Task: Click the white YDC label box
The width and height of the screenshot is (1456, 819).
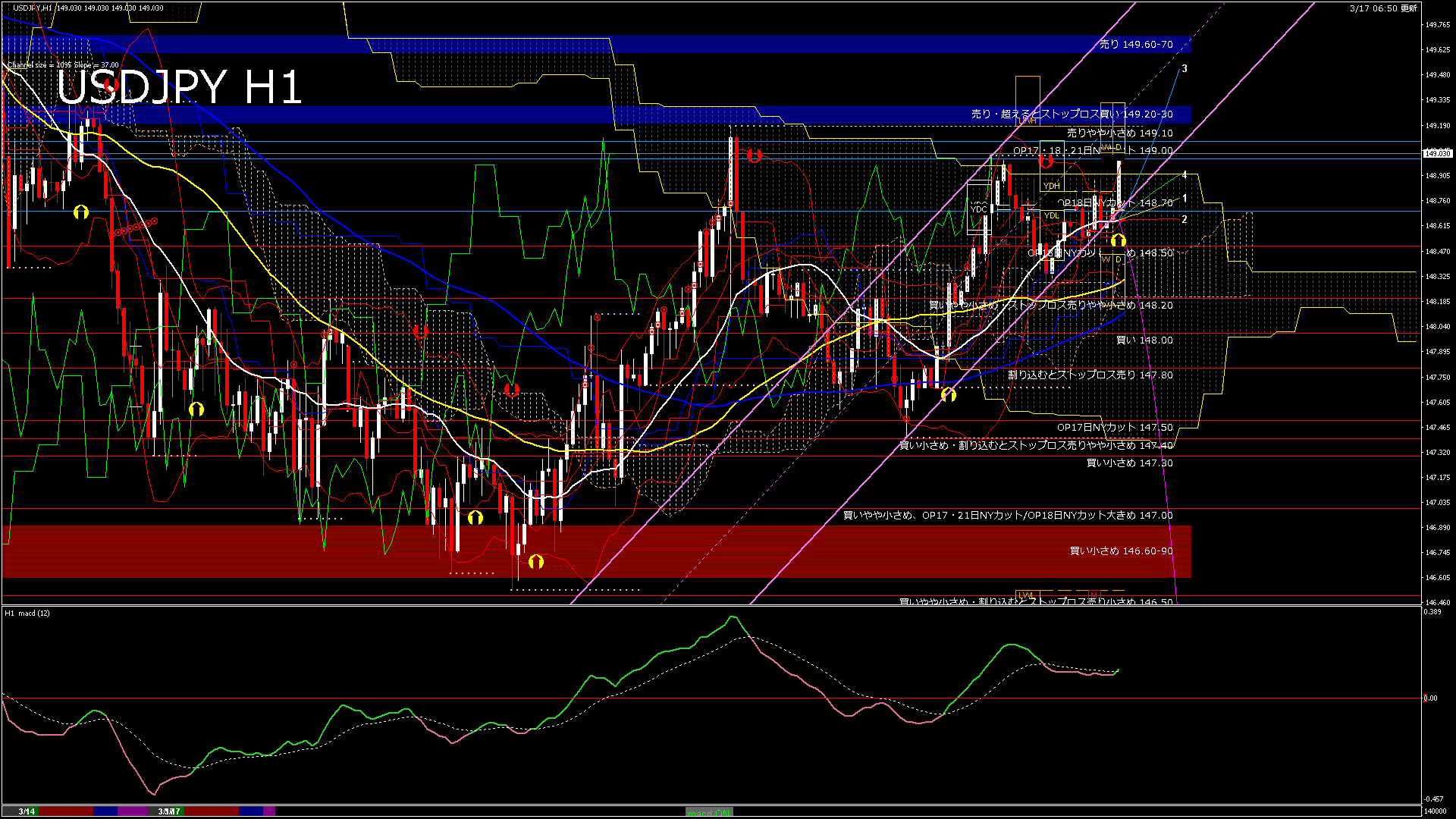Action: (978, 209)
